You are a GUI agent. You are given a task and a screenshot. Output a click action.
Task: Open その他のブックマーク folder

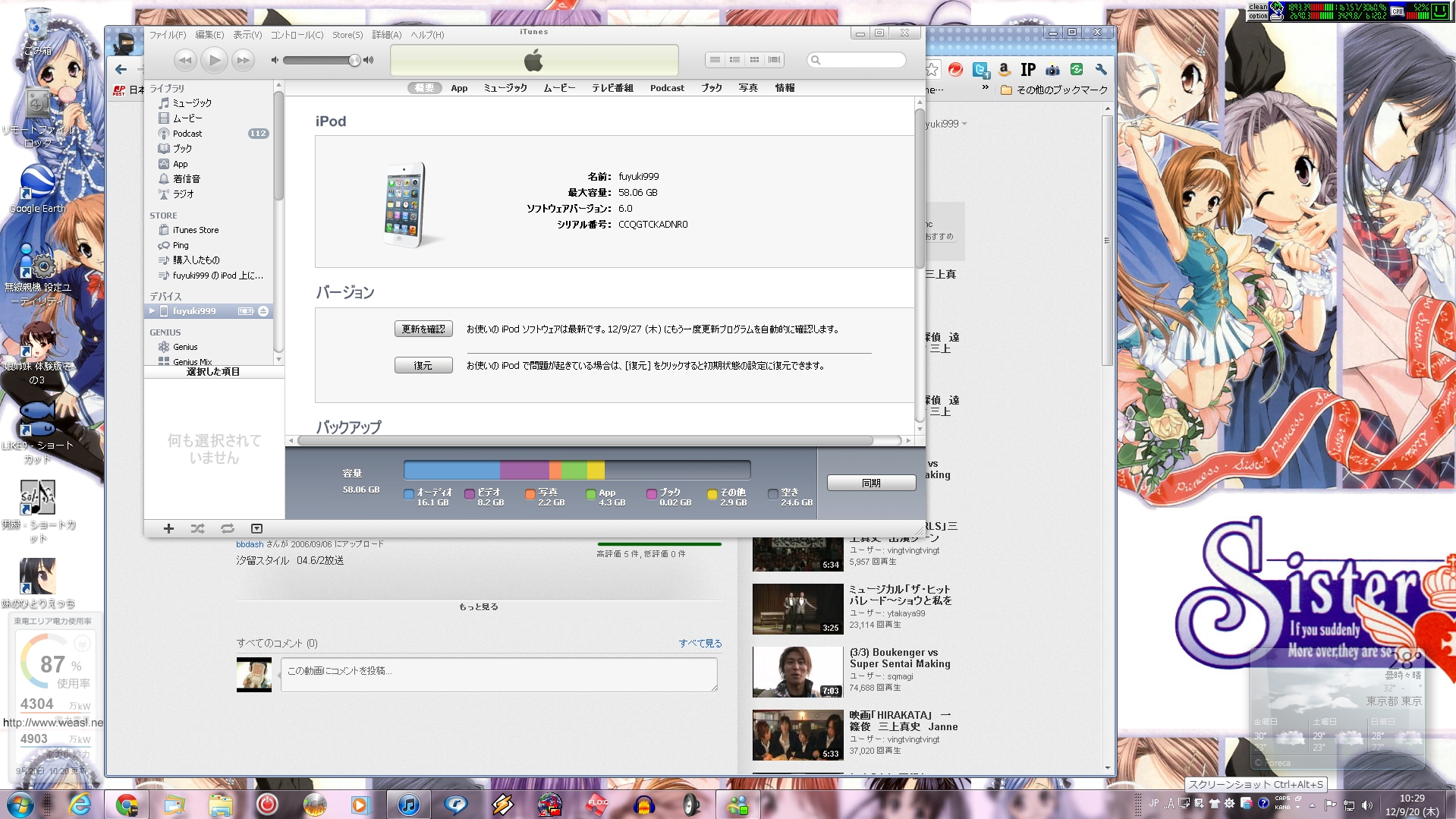(x=1055, y=90)
